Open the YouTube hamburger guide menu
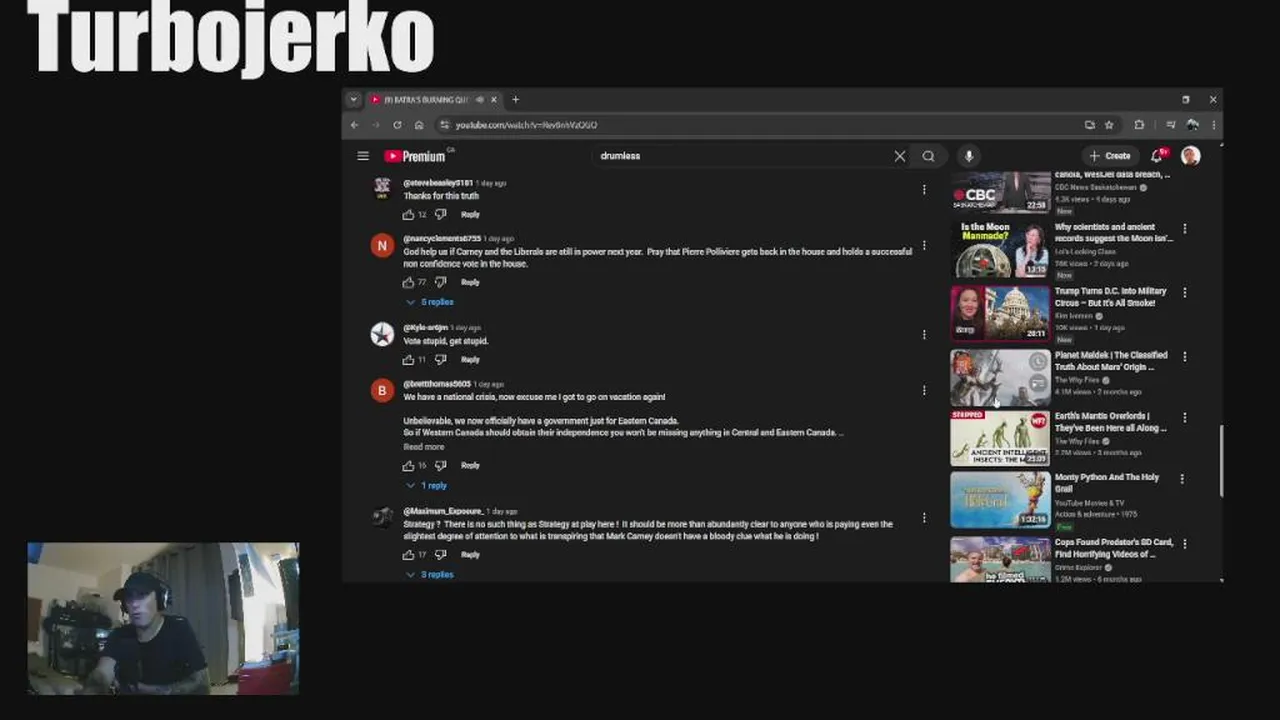 coord(363,156)
